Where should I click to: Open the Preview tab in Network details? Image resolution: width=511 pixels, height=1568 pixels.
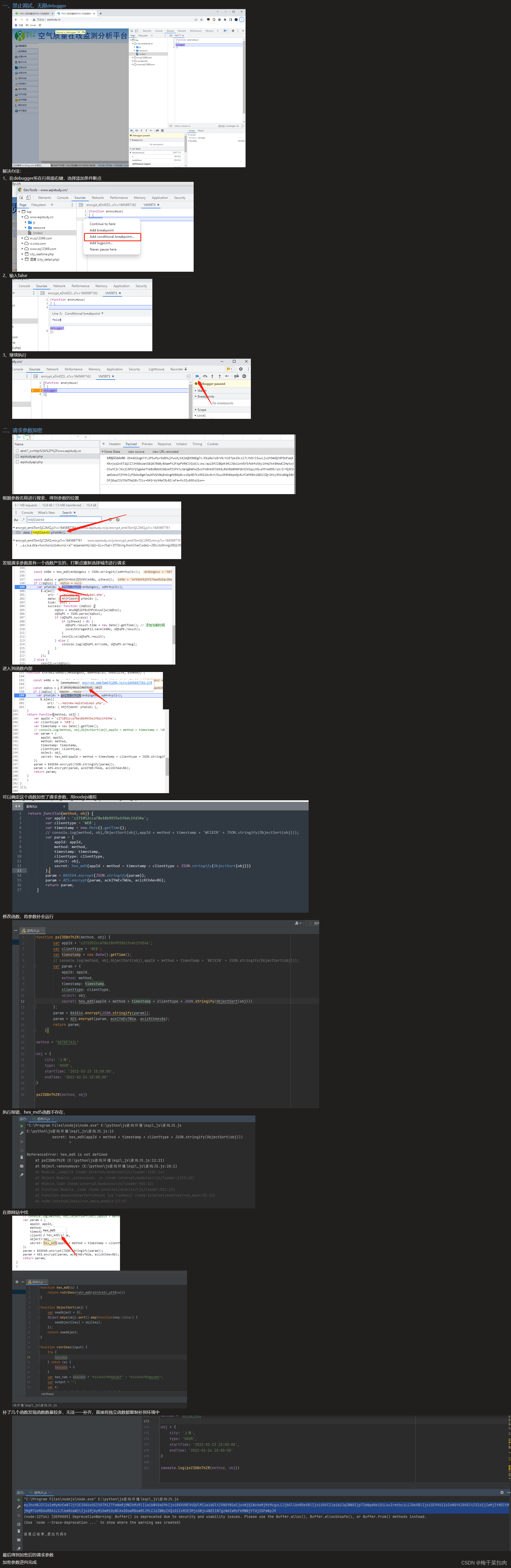pyautogui.click(x=147, y=444)
